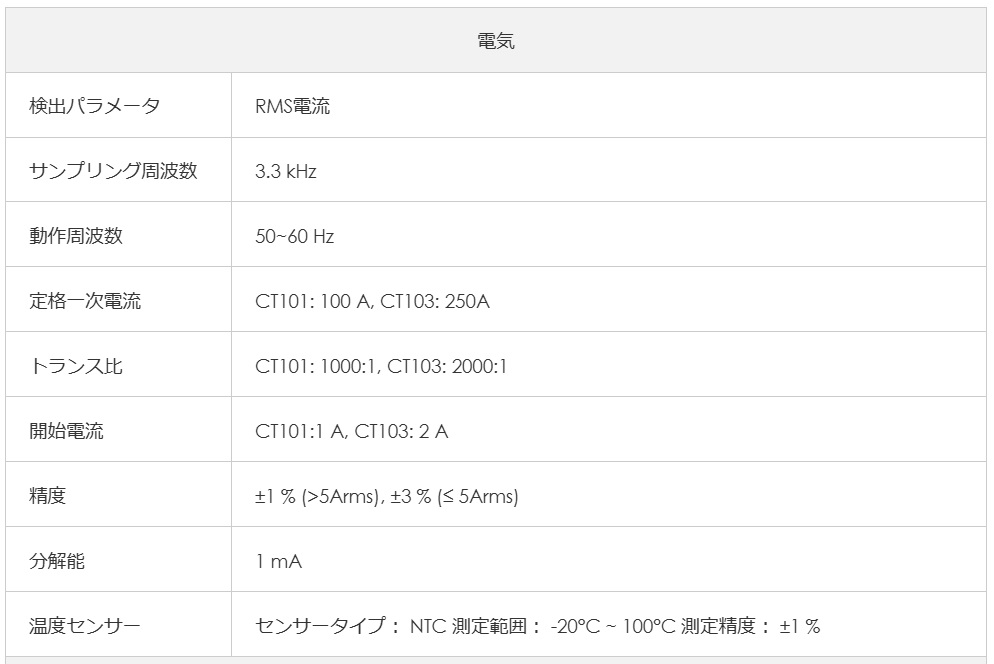Click the サンプリング周波数 row label
The height and width of the screenshot is (664, 994).
pos(113,171)
